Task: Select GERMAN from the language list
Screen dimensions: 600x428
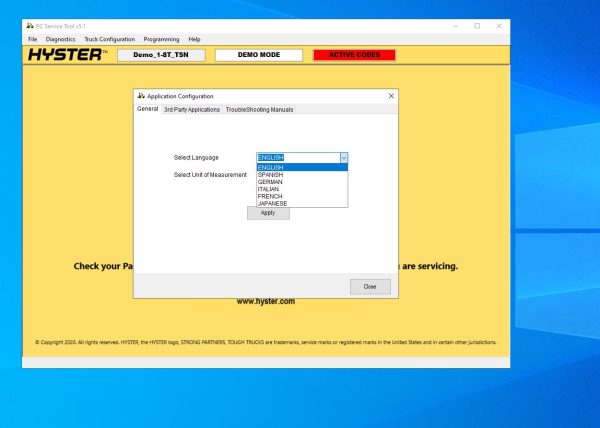Action: point(302,182)
